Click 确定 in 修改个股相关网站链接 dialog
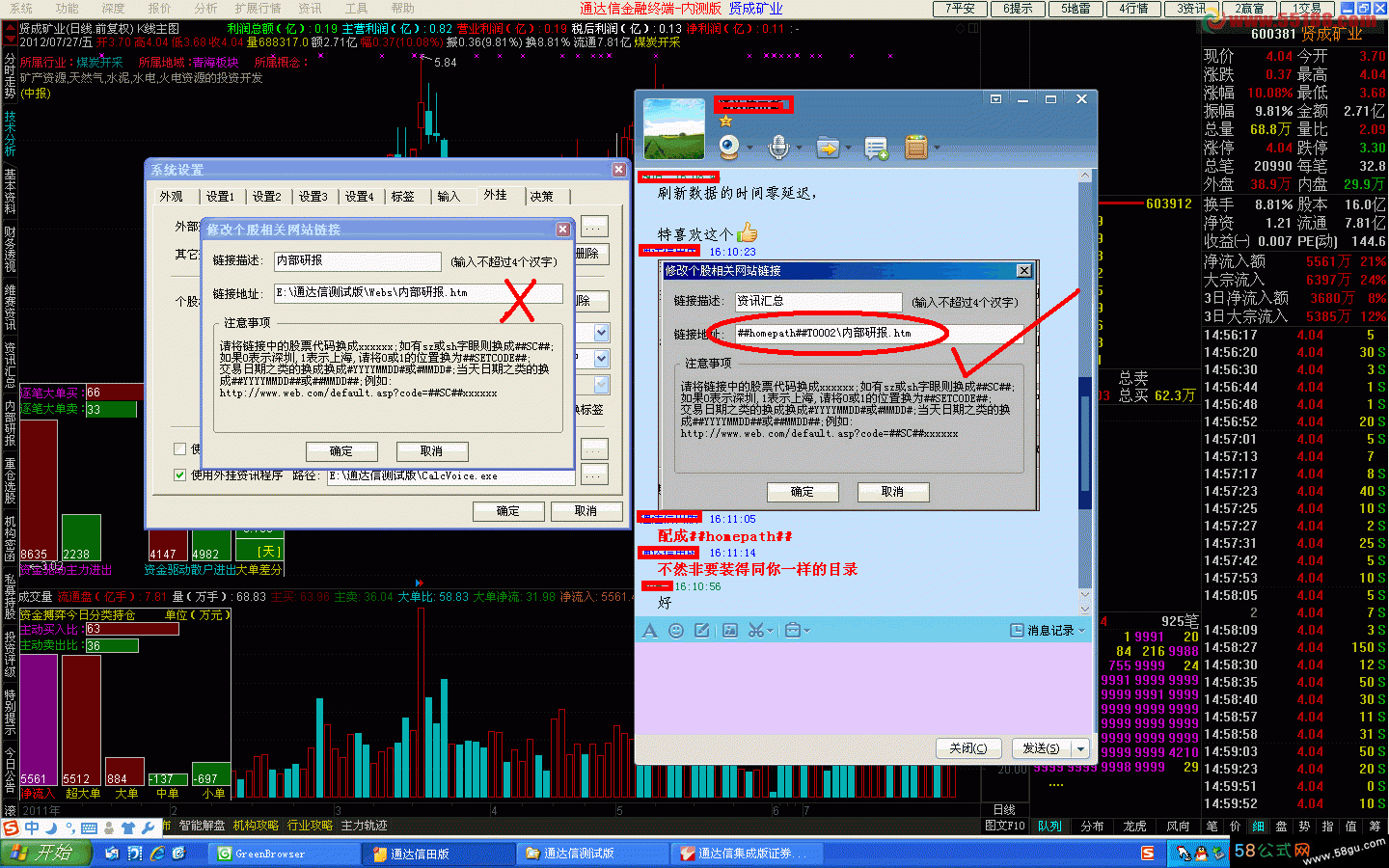Image resolution: width=1389 pixels, height=868 pixels. 341,451
